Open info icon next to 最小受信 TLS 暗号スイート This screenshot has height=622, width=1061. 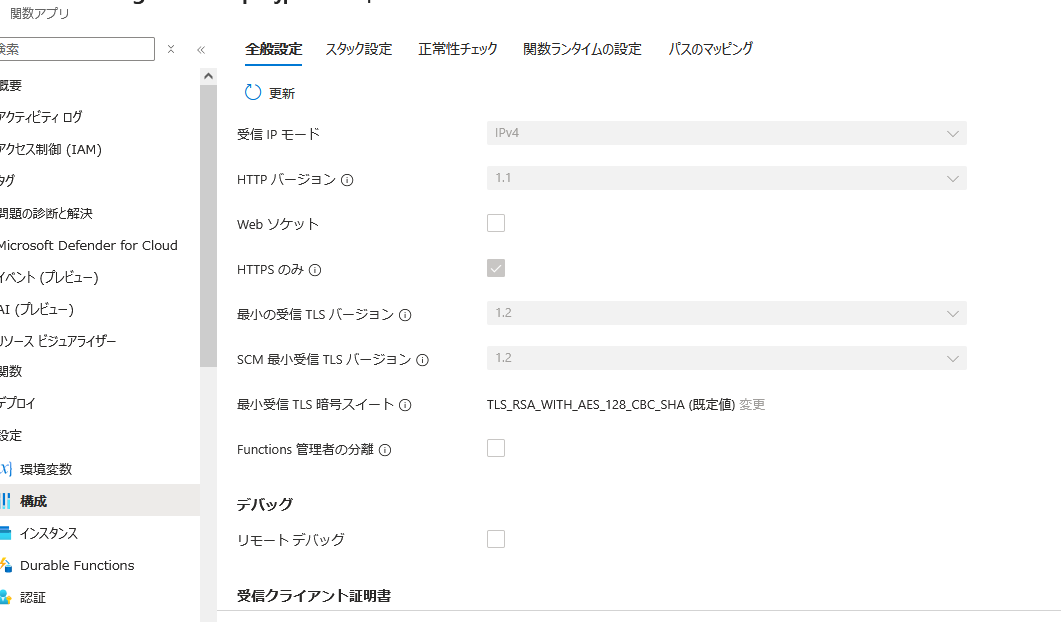[405, 405]
